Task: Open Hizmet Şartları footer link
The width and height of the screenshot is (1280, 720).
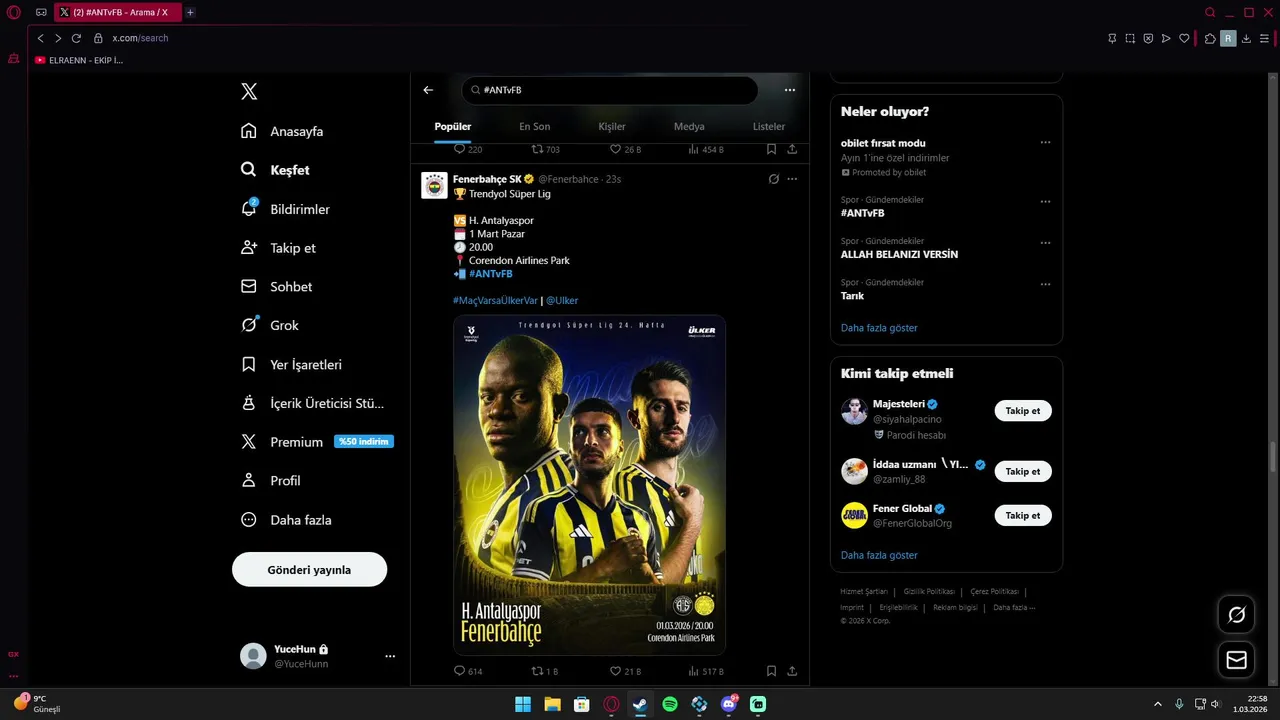Action: 864,592
